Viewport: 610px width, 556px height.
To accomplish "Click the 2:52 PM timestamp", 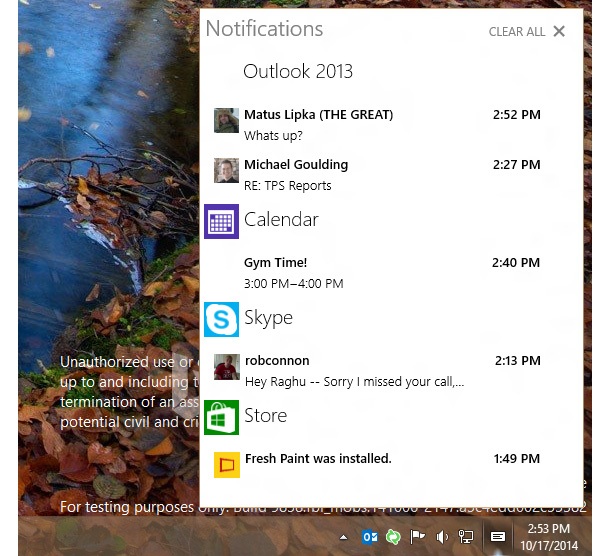I will [517, 115].
